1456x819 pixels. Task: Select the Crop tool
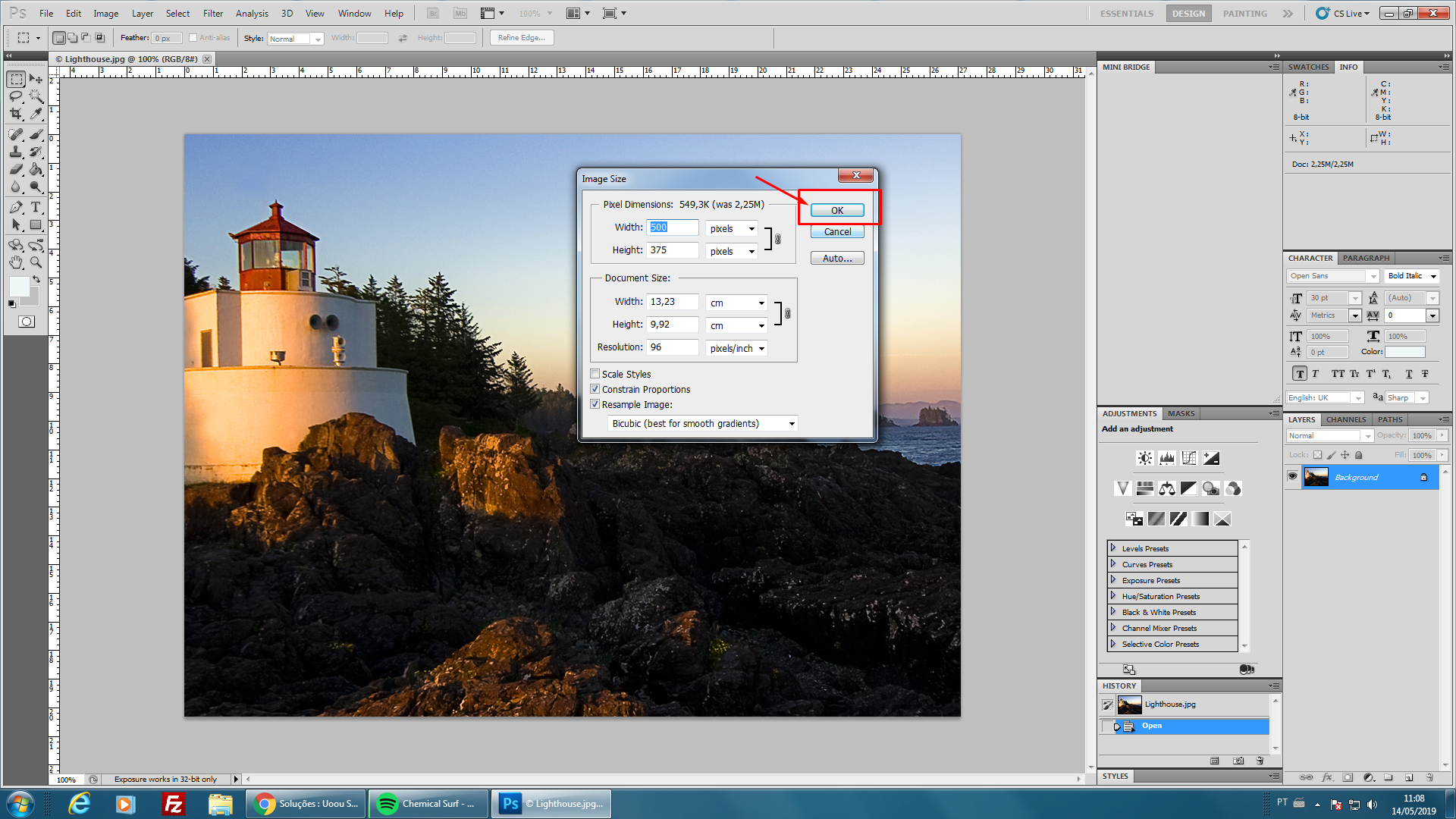16,114
